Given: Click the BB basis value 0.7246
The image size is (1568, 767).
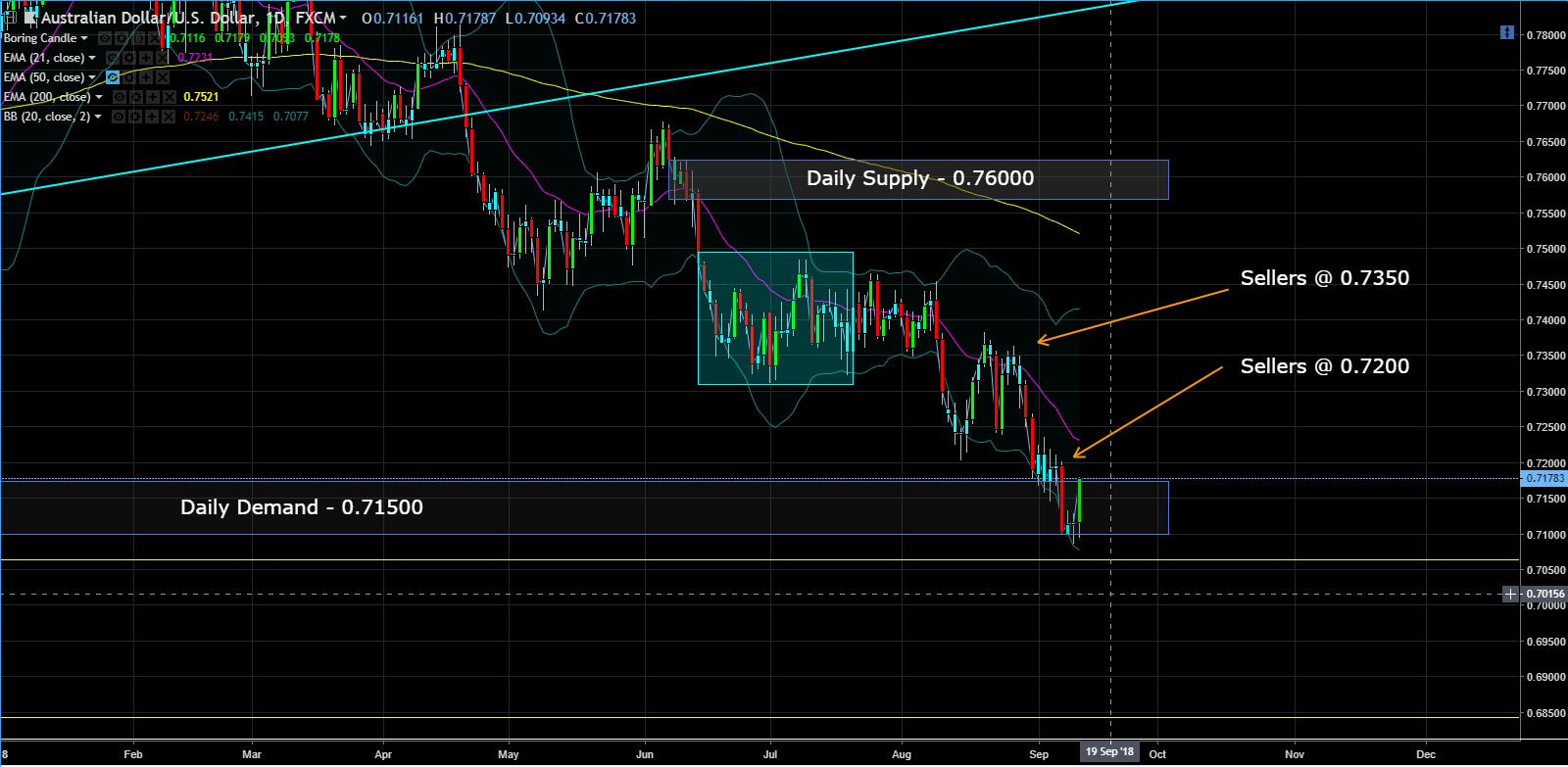Looking at the screenshot, I should [x=201, y=117].
